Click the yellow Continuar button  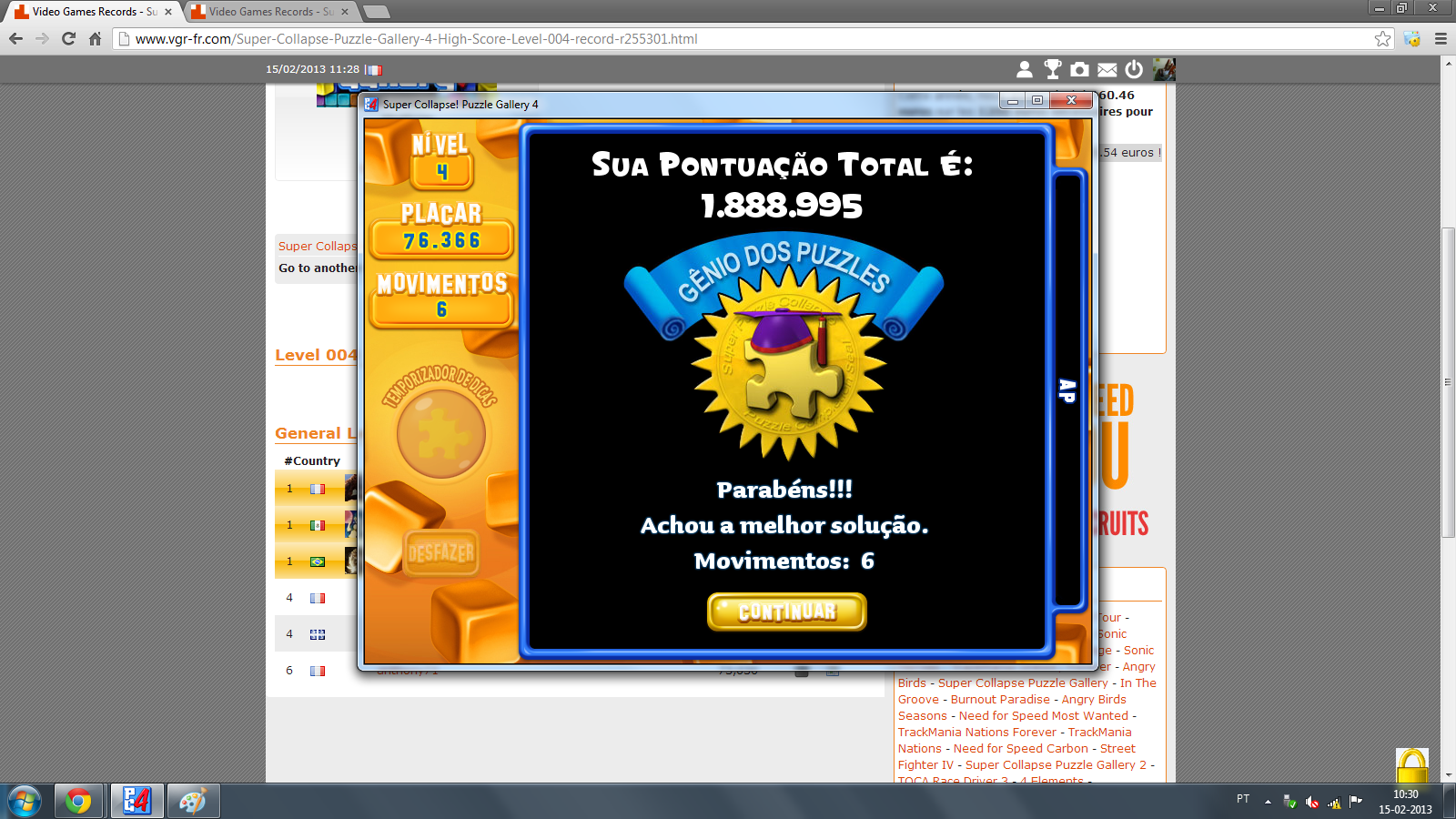coord(786,612)
